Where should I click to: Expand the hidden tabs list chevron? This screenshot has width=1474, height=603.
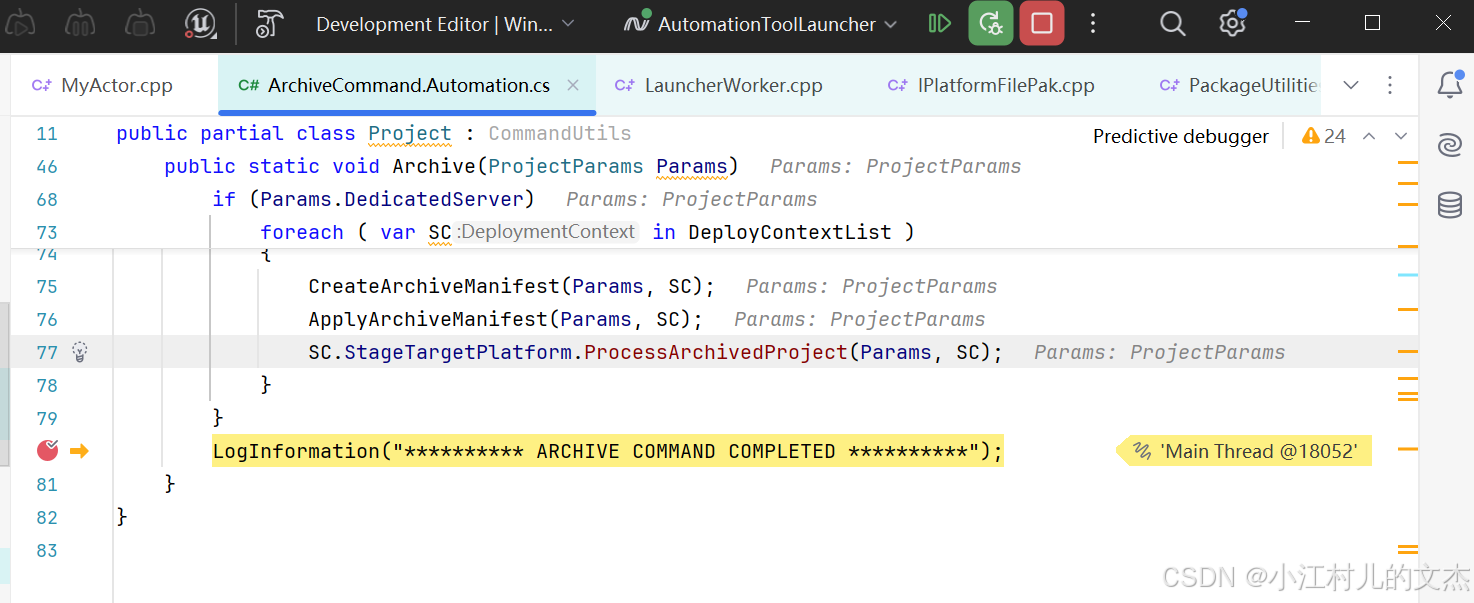[x=1351, y=86]
